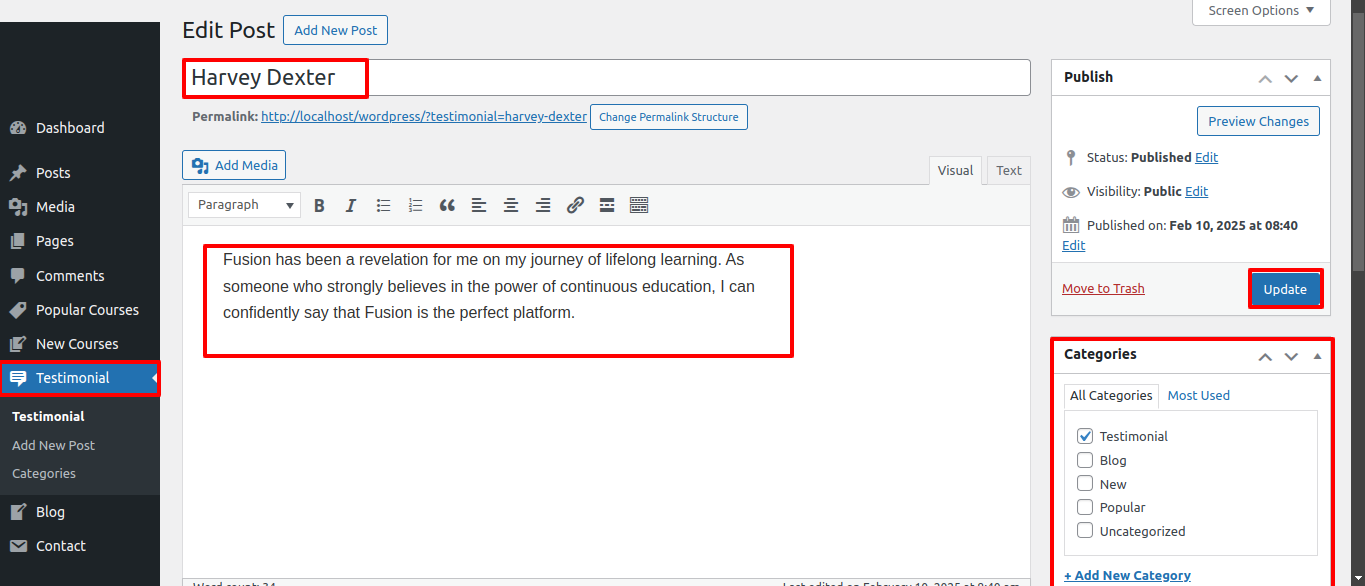Click the Move to Trash link
1365x586 pixels.
(1103, 289)
